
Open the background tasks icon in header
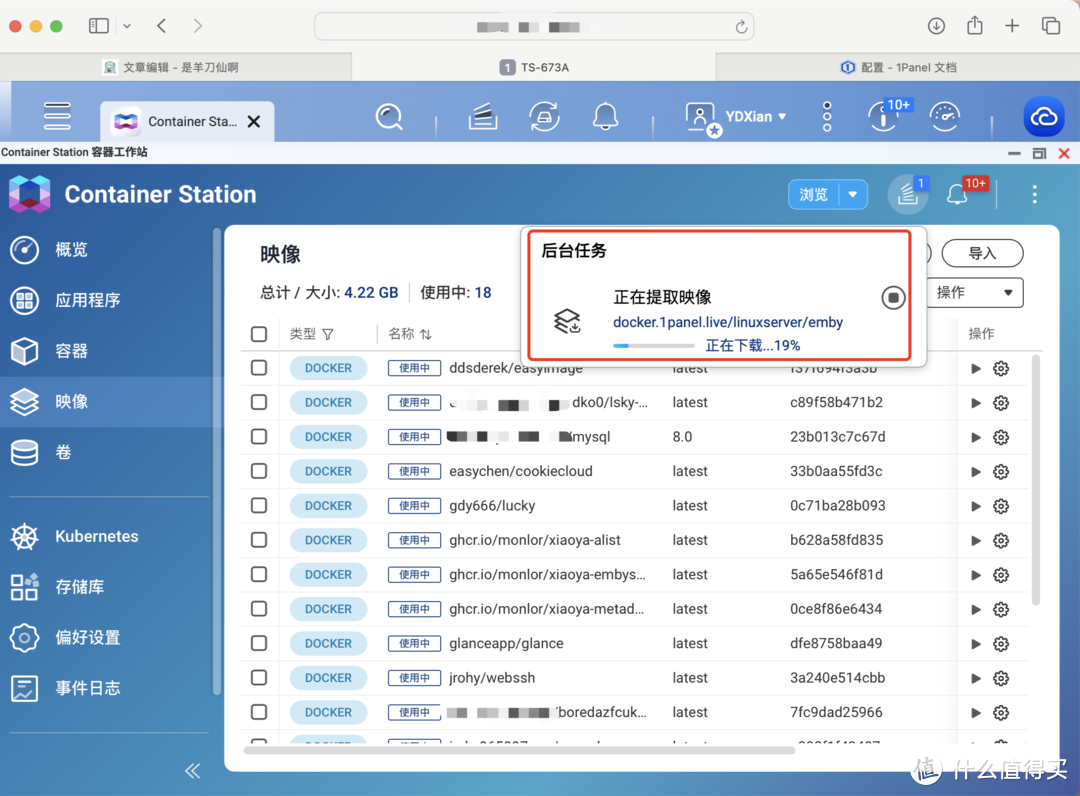point(908,194)
